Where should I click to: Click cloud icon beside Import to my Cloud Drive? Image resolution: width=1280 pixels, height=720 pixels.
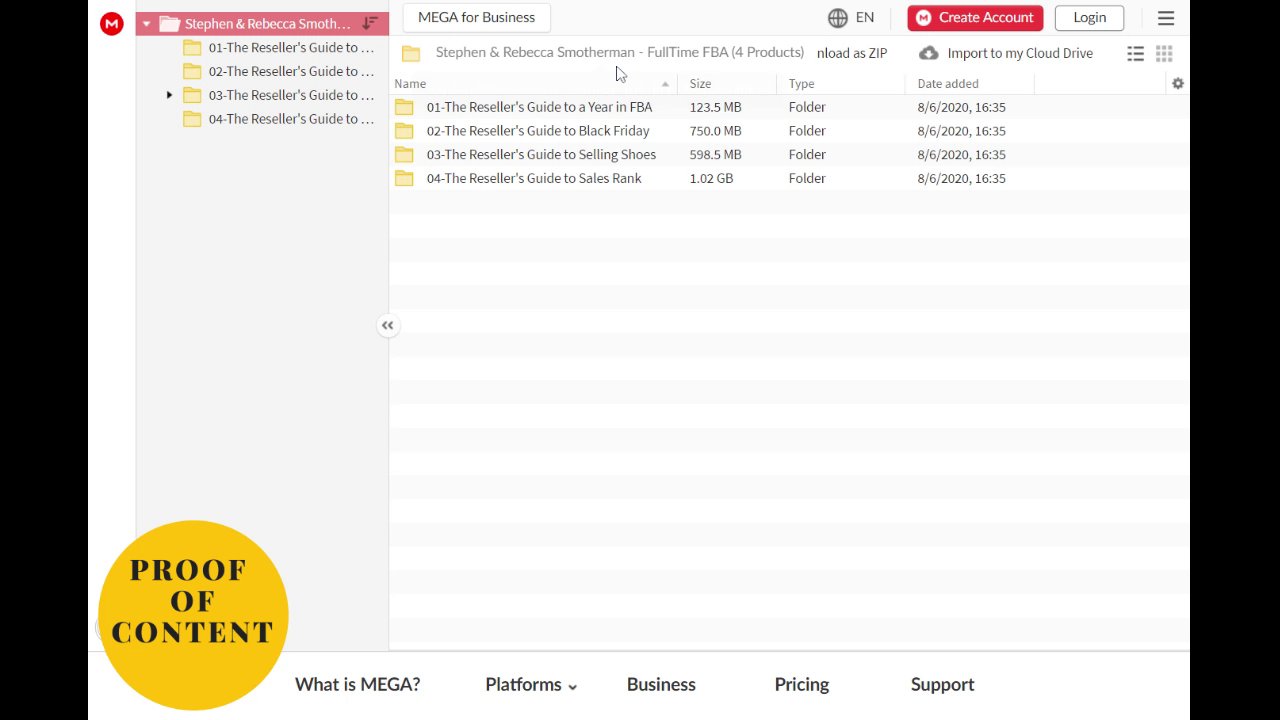pyautogui.click(x=929, y=54)
